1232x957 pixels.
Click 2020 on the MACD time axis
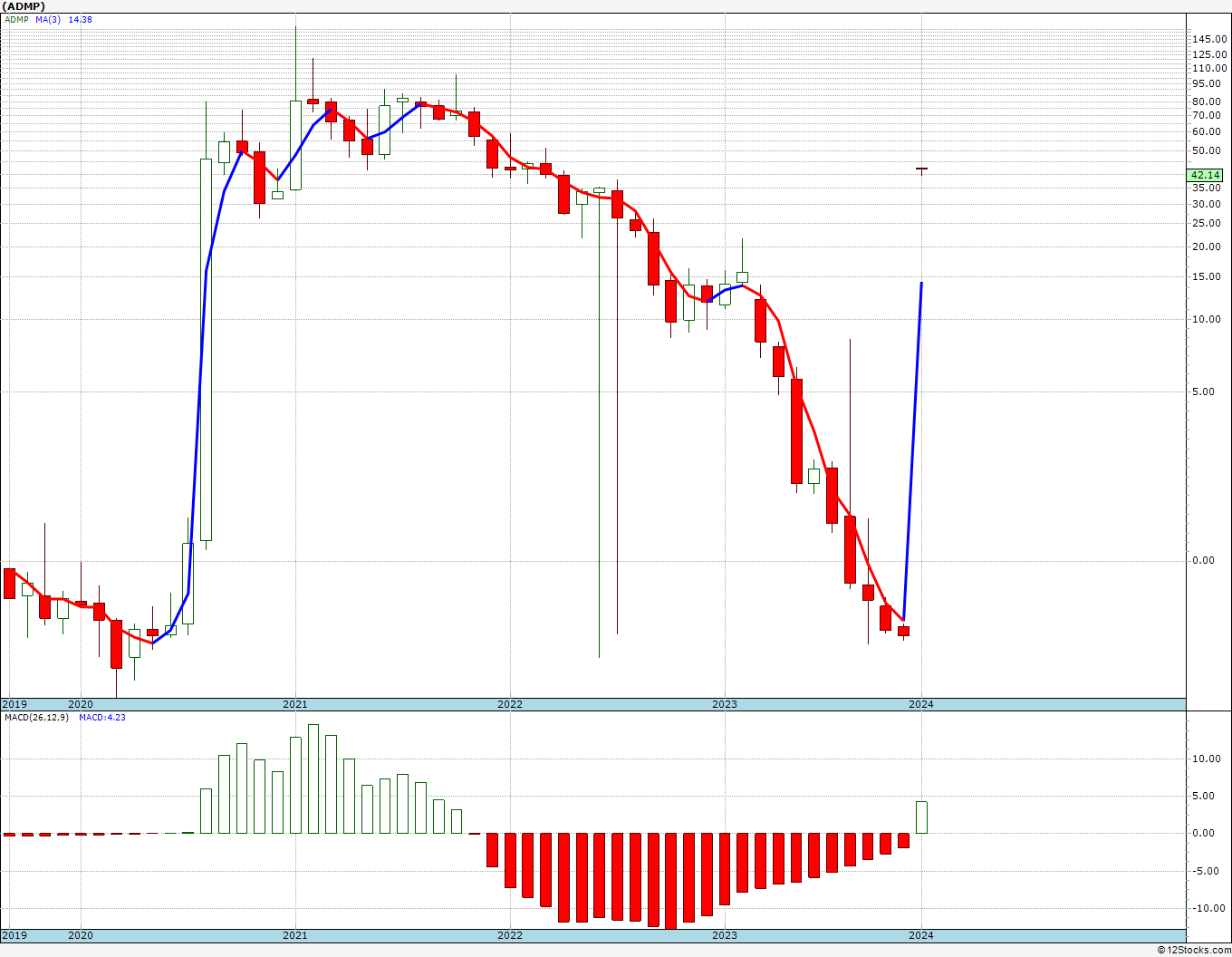81,935
